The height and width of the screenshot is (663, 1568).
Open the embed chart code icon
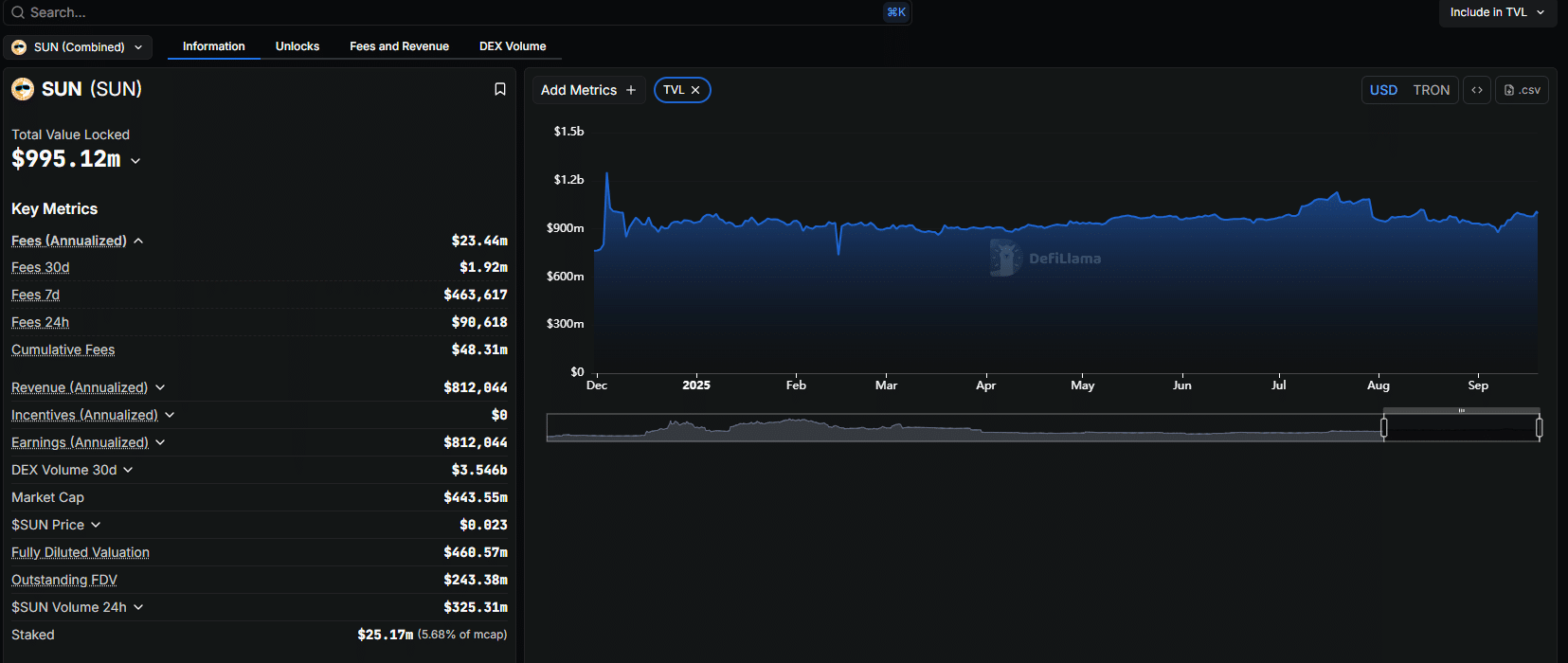(x=1477, y=90)
